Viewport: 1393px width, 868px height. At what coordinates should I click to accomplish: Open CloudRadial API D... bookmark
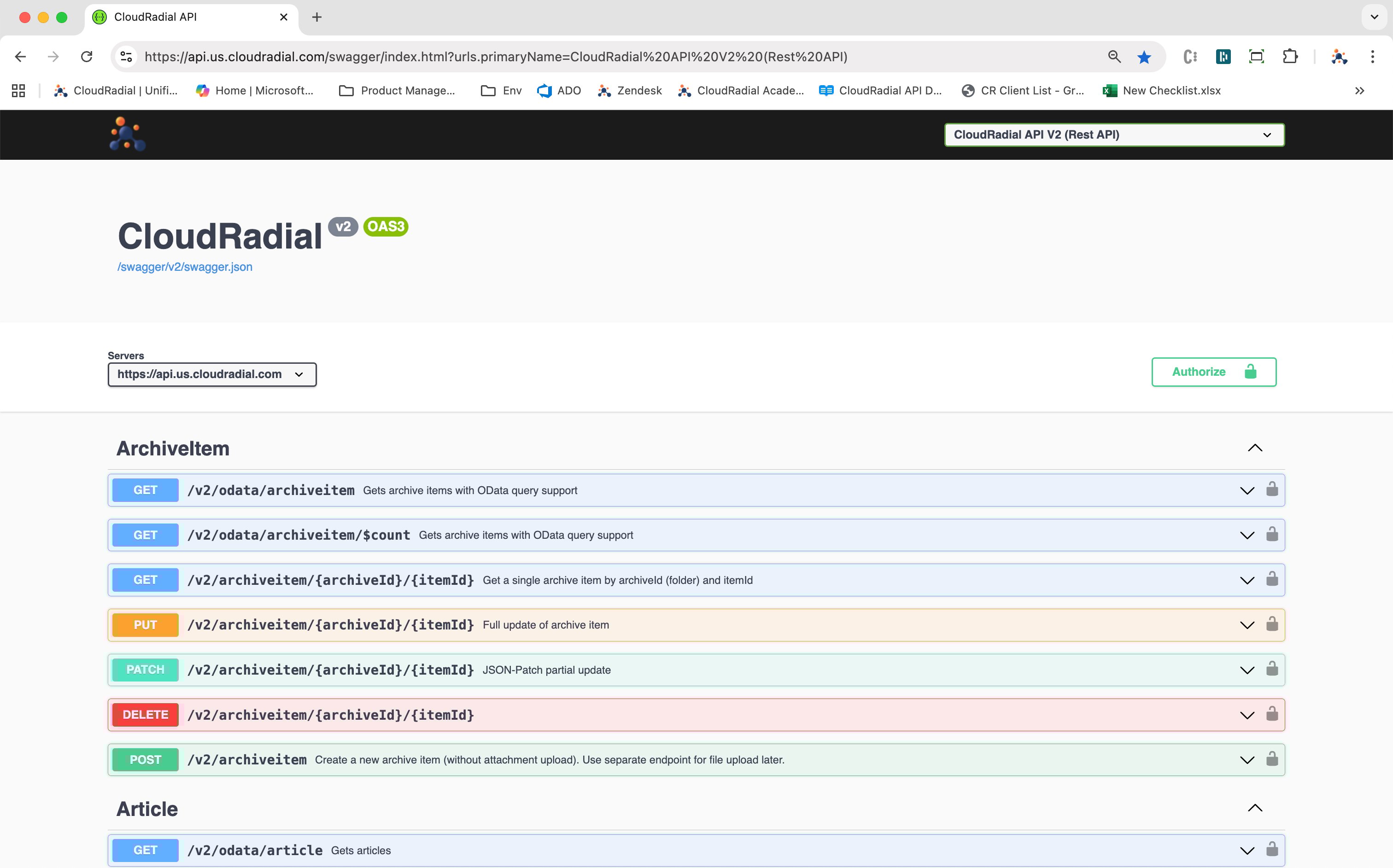click(880, 91)
